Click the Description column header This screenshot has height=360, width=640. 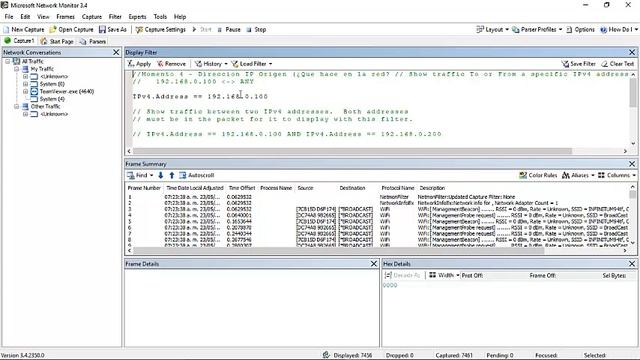coord(432,188)
